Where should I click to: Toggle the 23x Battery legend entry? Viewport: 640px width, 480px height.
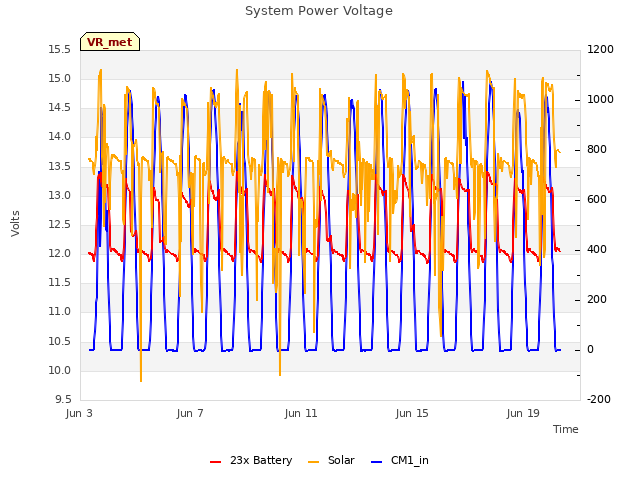coord(251,460)
